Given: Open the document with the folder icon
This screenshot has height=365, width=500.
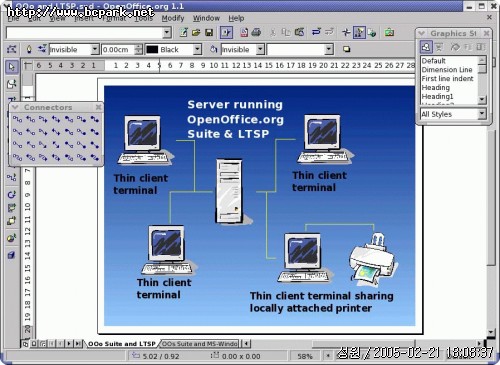Looking at the screenshot, I should point(196,32).
